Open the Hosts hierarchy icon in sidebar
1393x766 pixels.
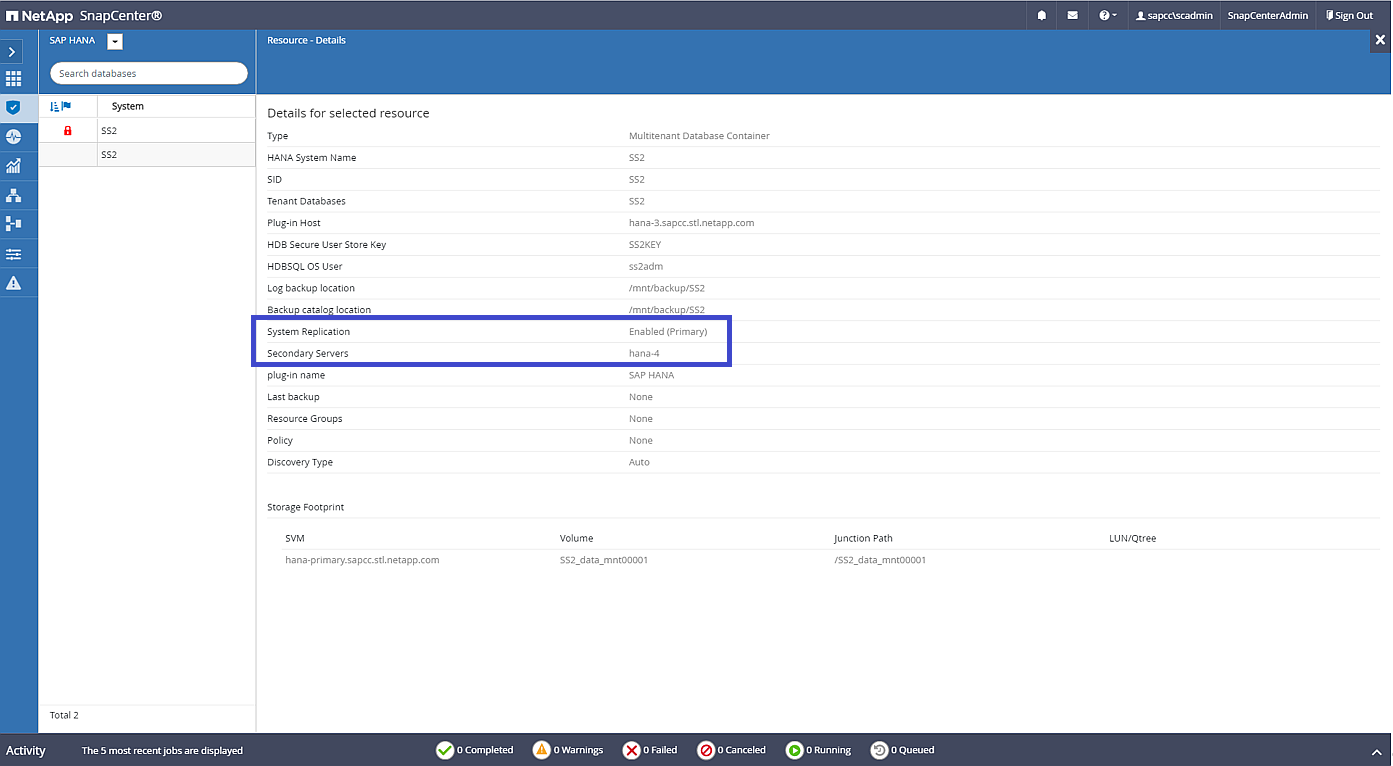[13, 195]
